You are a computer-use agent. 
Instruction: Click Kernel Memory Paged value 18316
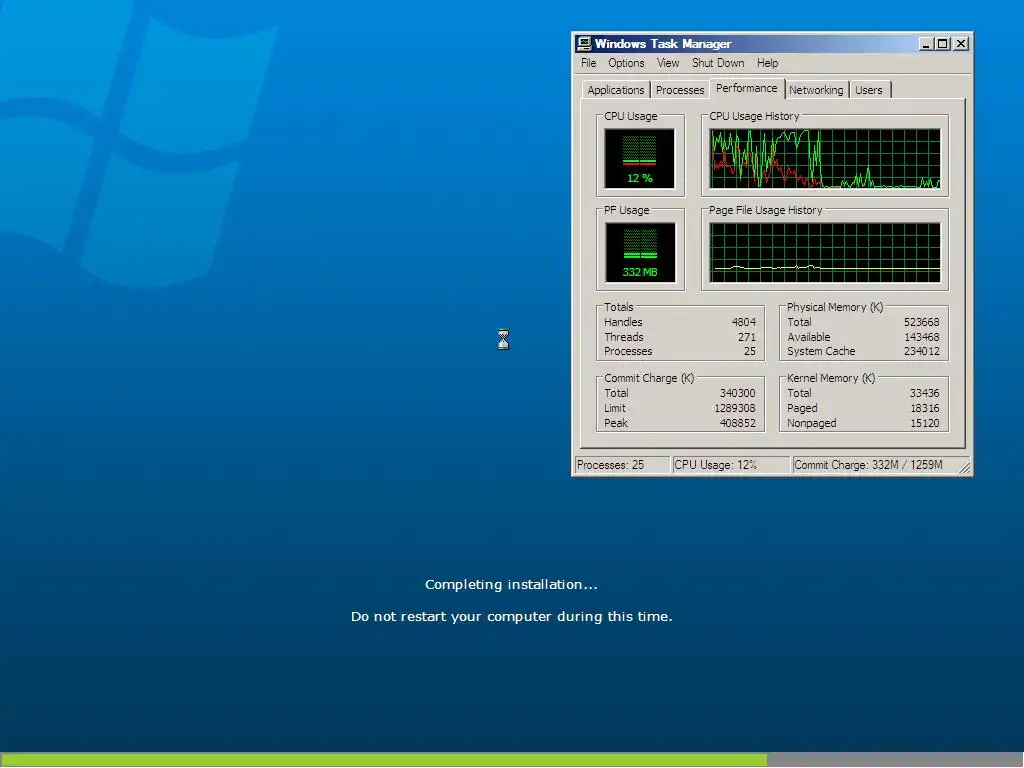(924, 408)
